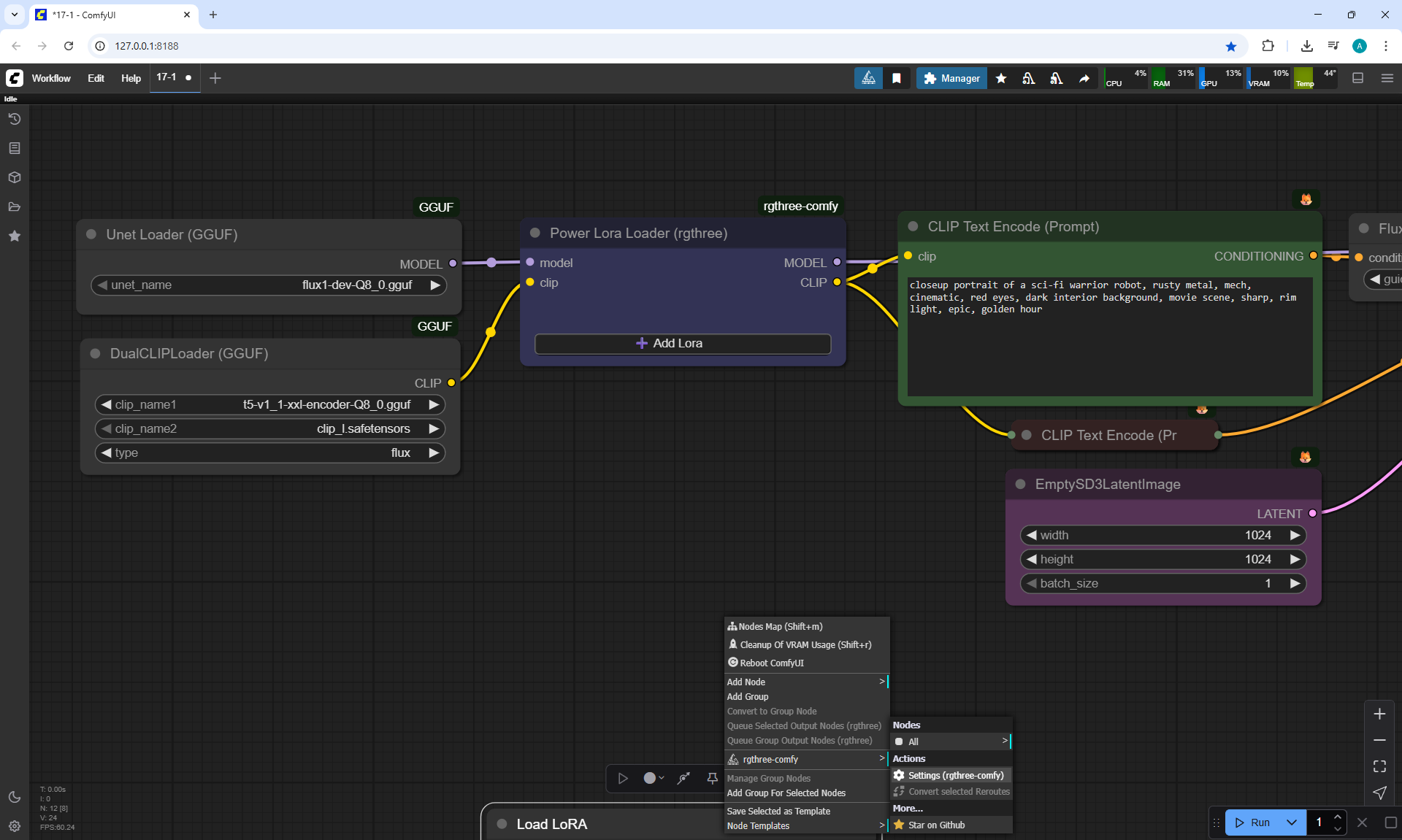
Task: Collapse the EmptySD3LatentImage node dot
Action: click(1020, 484)
